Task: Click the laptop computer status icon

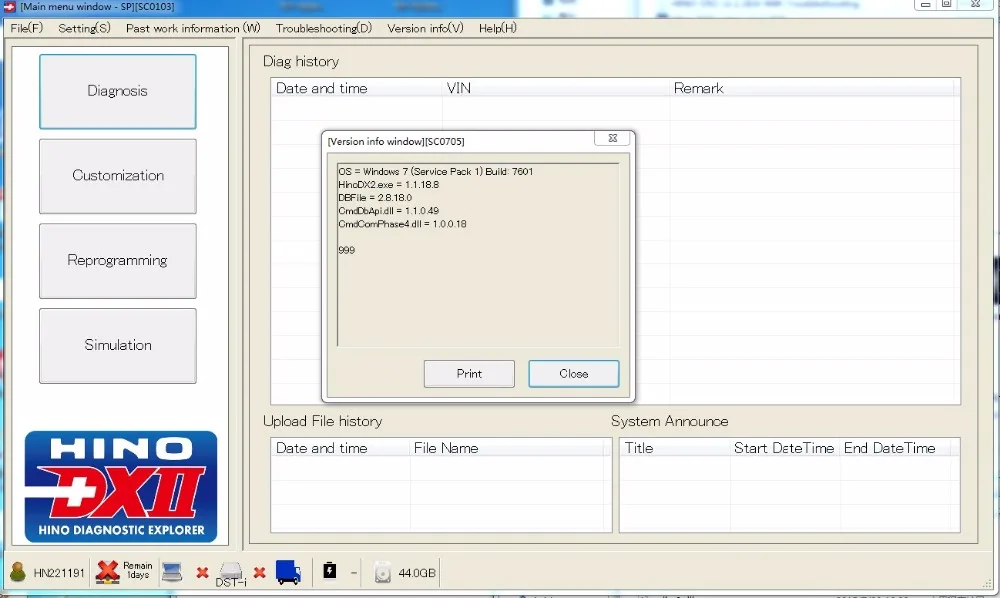Action: (x=172, y=572)
